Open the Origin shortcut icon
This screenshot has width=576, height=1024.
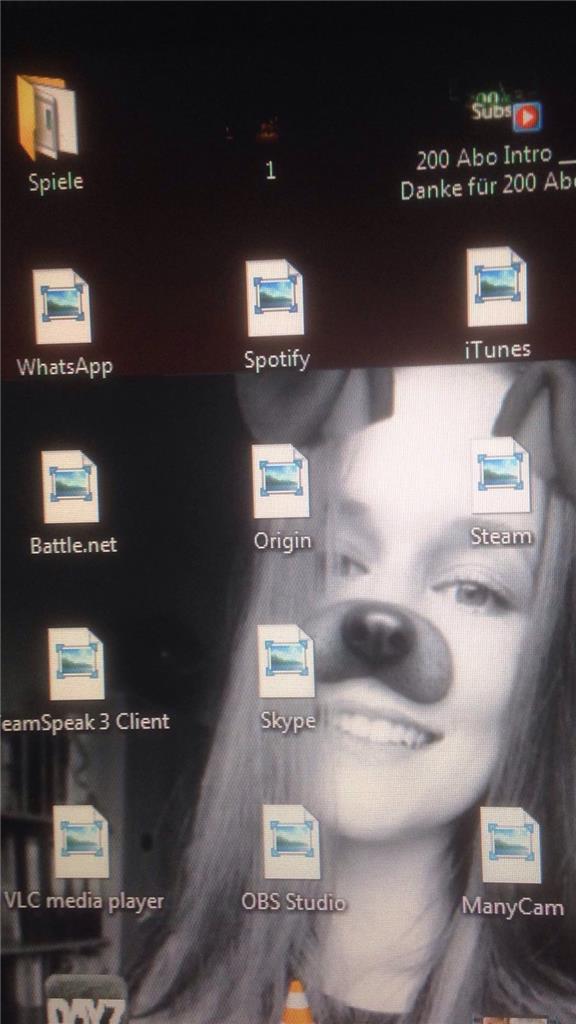(x=281, y=481)
